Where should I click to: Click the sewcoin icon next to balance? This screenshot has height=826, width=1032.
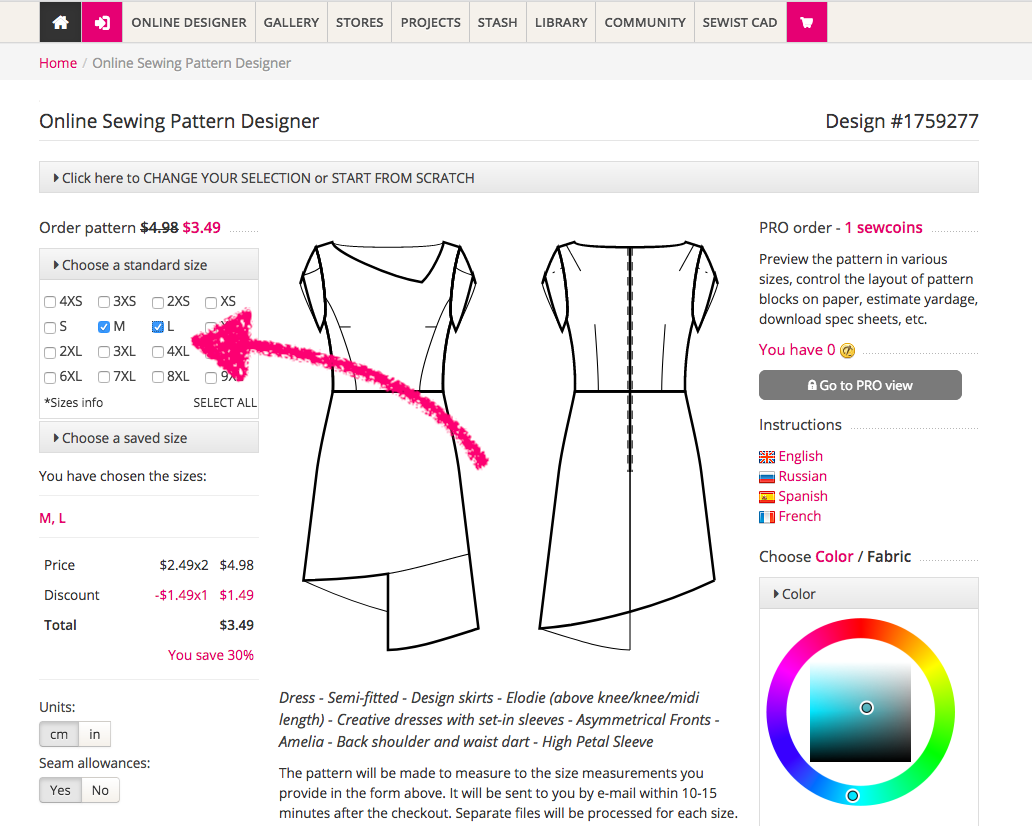tap(847, 351)
